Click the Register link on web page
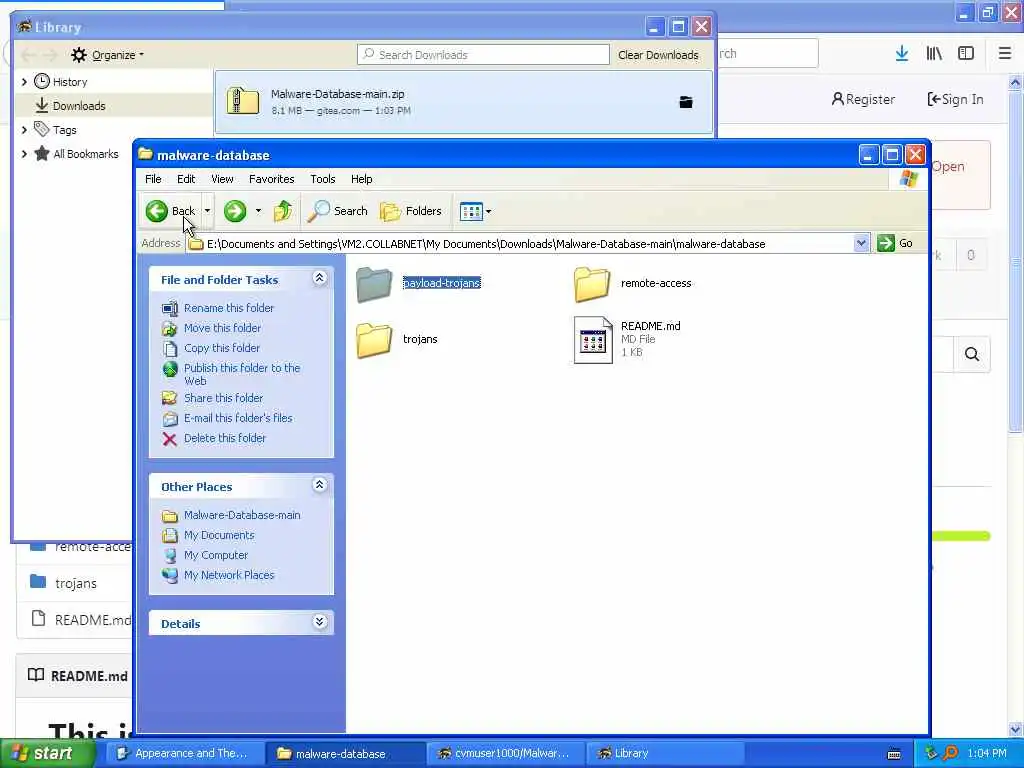Viewport: 1024px width, 768px height. click(863, 99)
